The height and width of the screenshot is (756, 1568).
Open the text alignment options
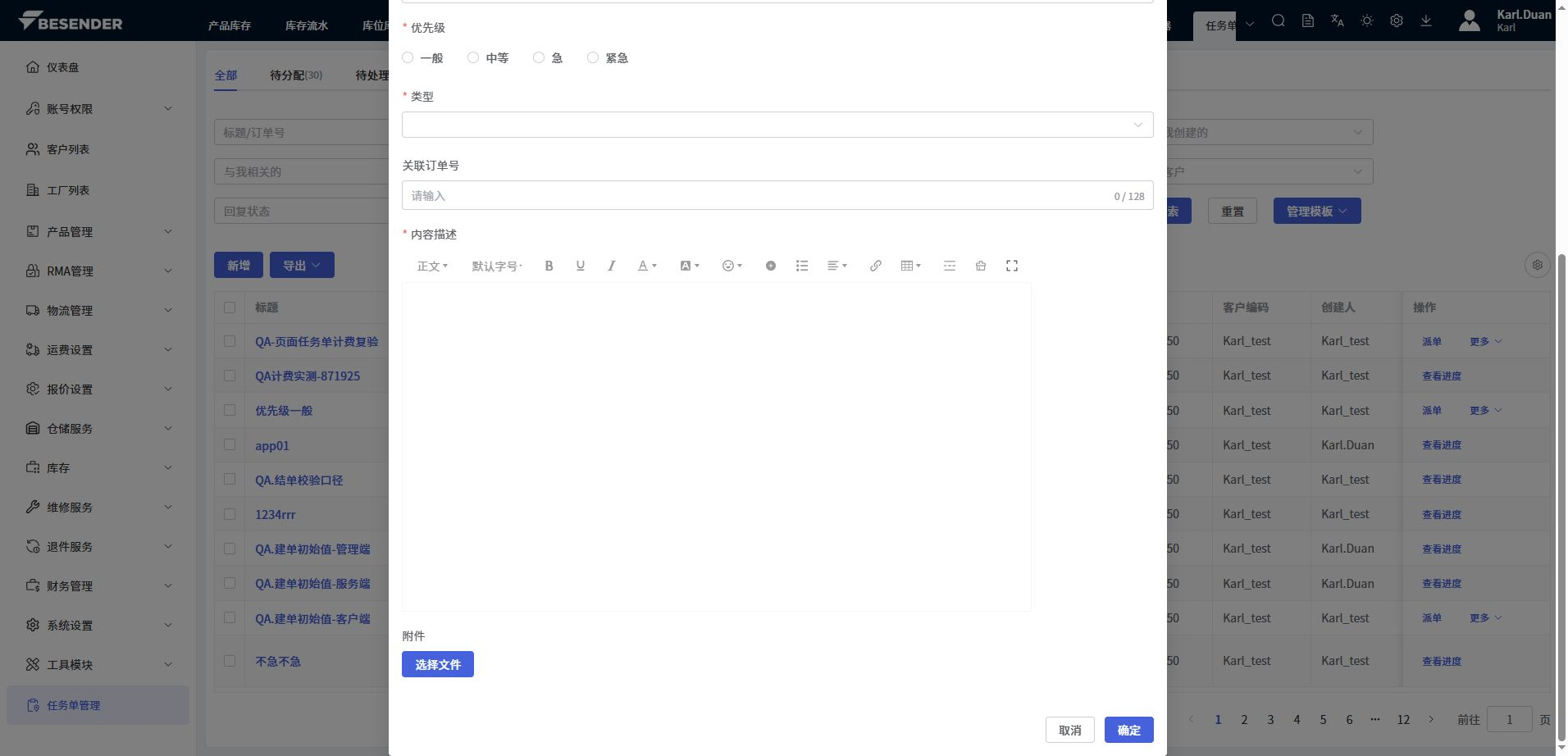tap(836, 266)
